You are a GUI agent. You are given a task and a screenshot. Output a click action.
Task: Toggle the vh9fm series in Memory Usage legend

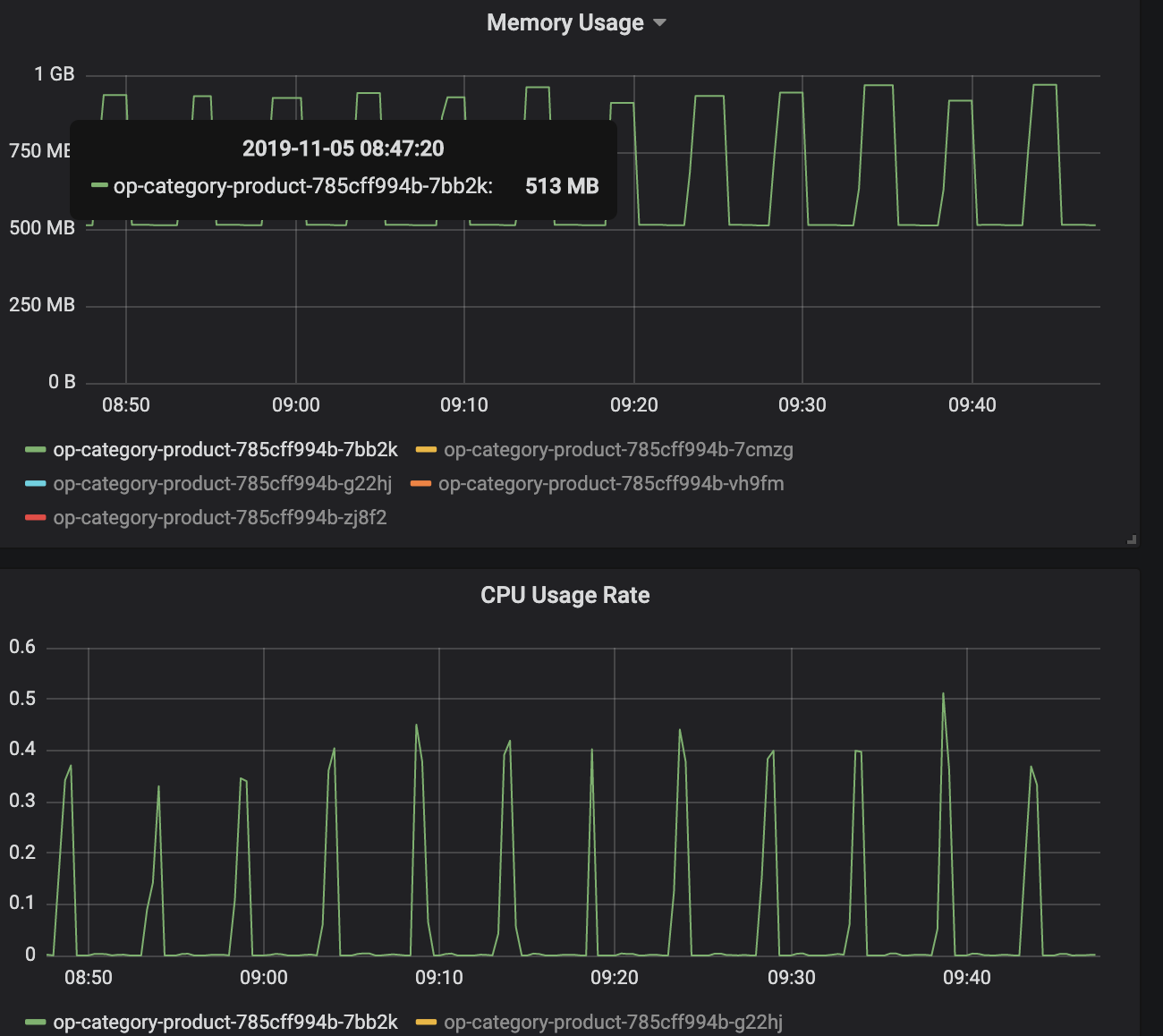point(611,484)
